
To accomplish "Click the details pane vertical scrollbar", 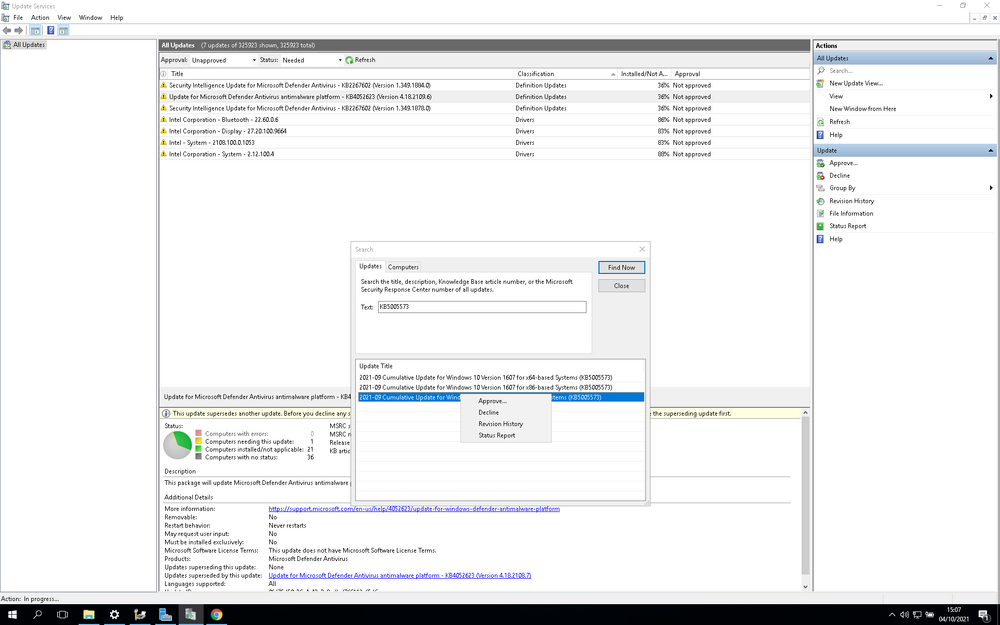I will [x=805, y=497].
